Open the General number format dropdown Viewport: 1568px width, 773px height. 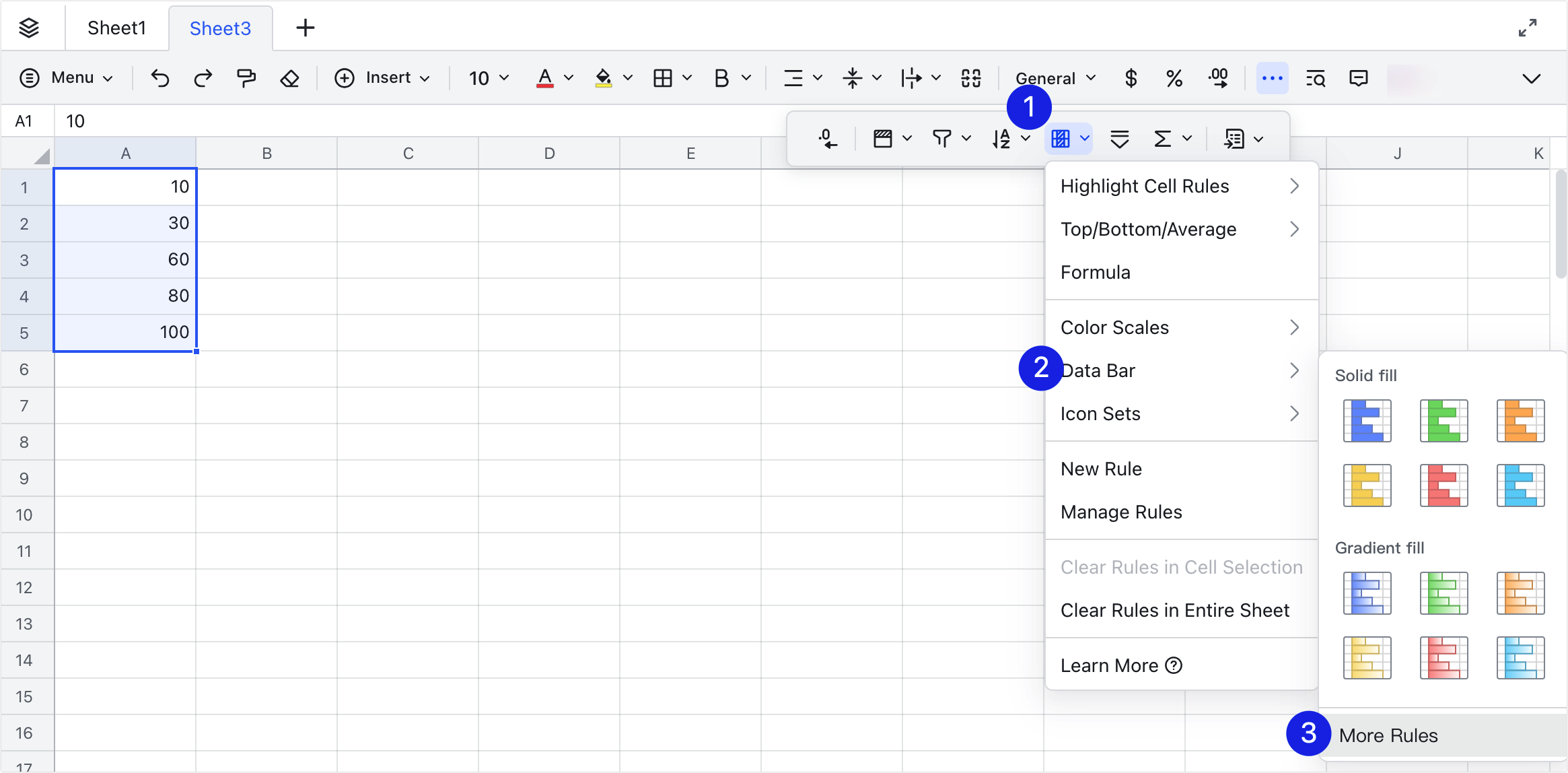[1053, 77]
